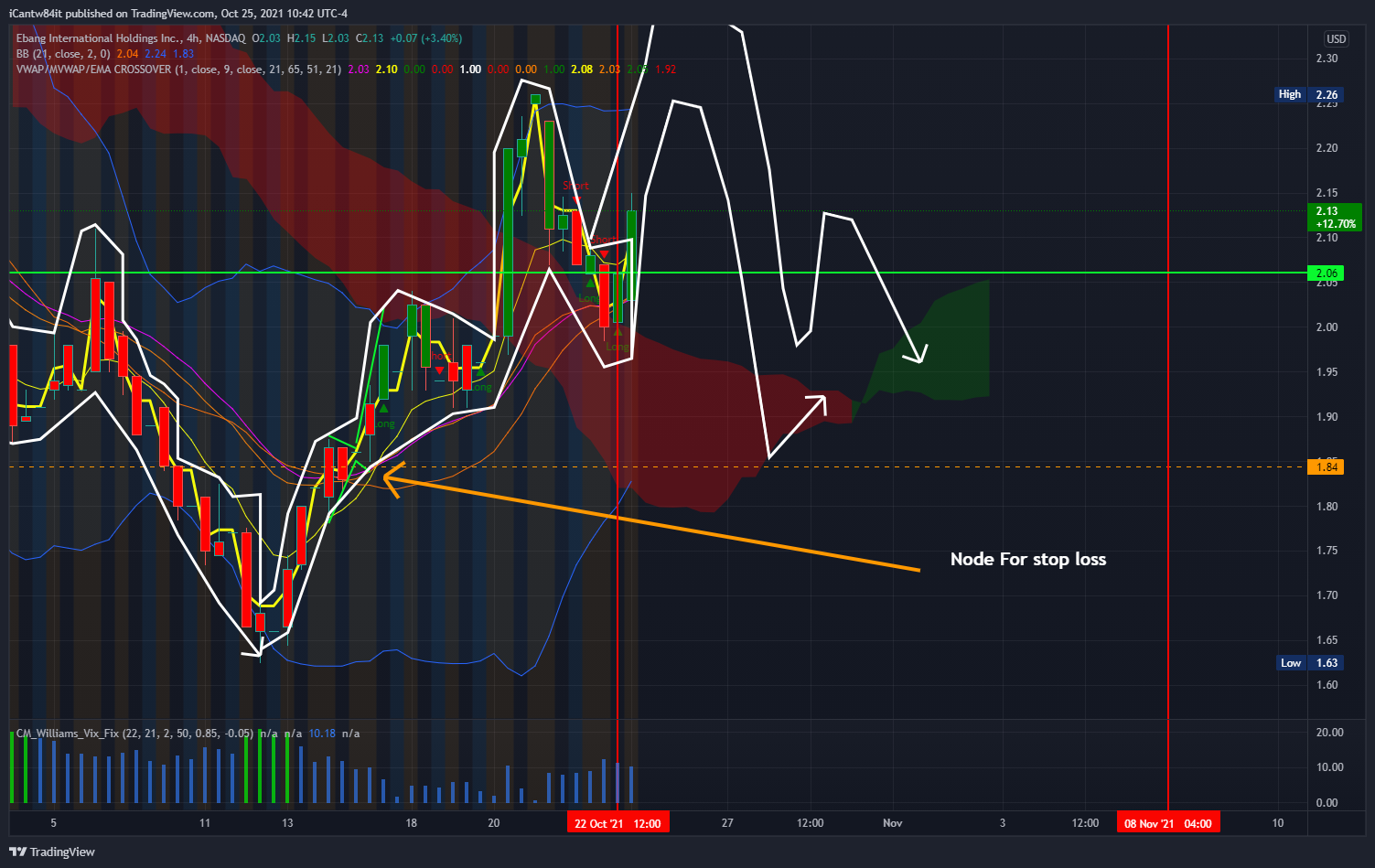Click the orange 1.84 price line label
1375x868 pixels.
click(x=1327, y=467)
